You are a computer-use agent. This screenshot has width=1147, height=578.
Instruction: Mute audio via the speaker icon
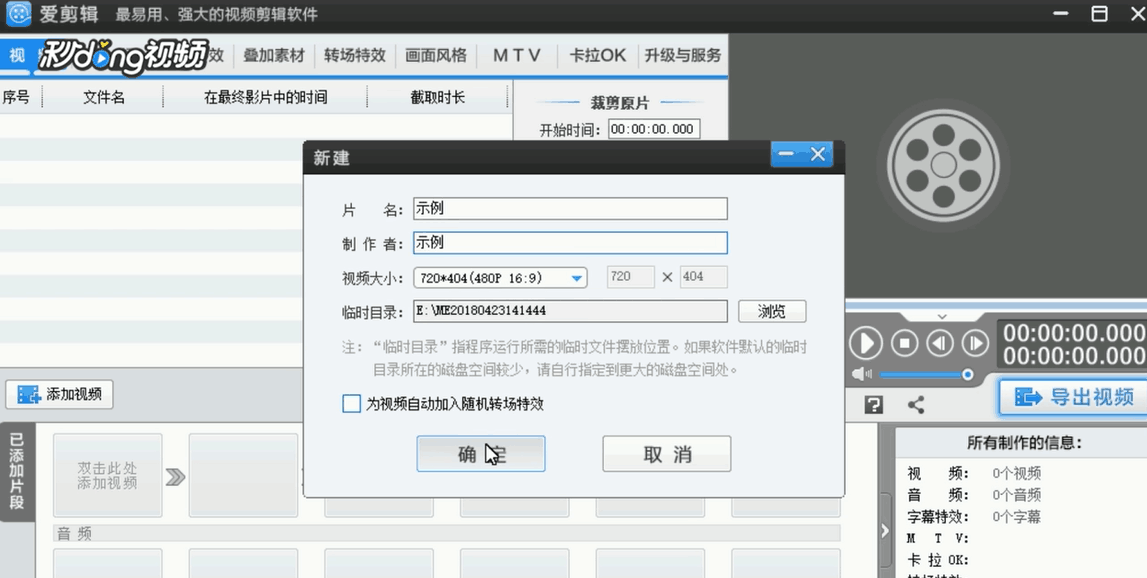(860, 374)
